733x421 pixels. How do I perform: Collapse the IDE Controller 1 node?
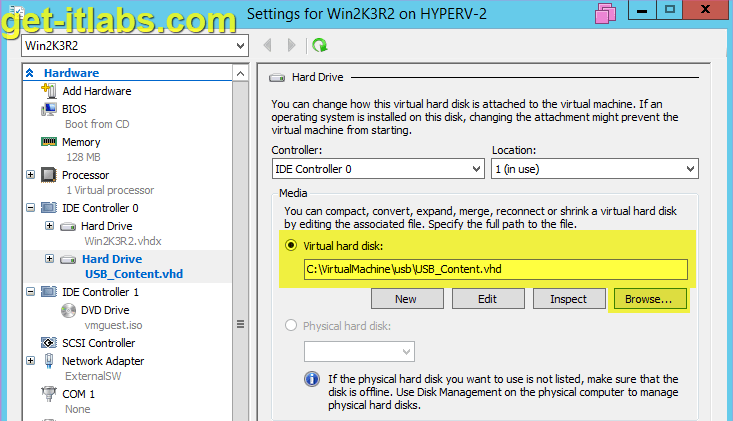coord(30,292)
